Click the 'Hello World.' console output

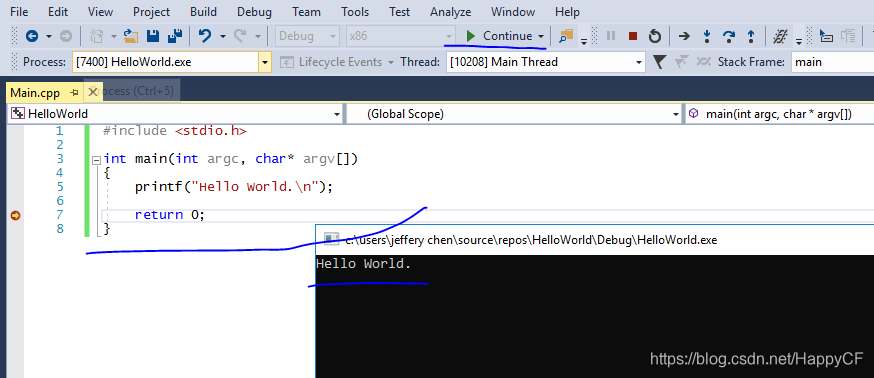point(363,264)
